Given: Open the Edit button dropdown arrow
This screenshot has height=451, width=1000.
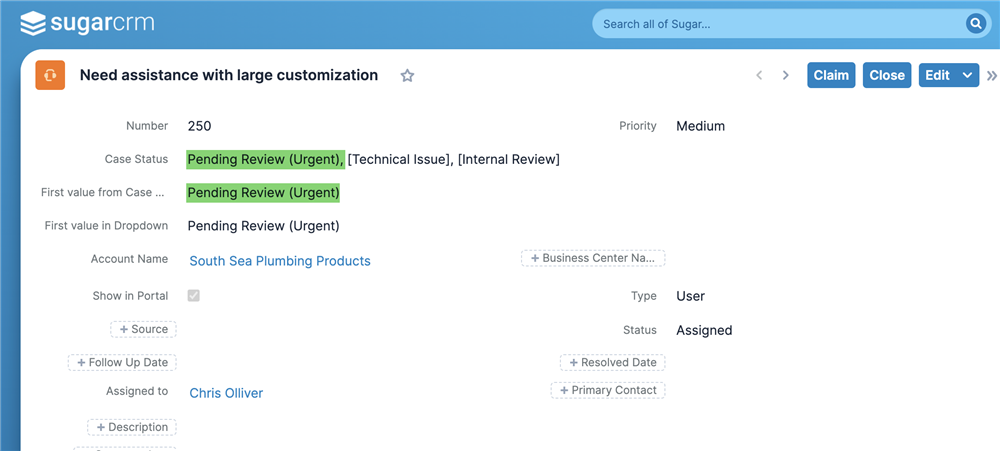Looking at the screenshot, I should tap(967, 75).
